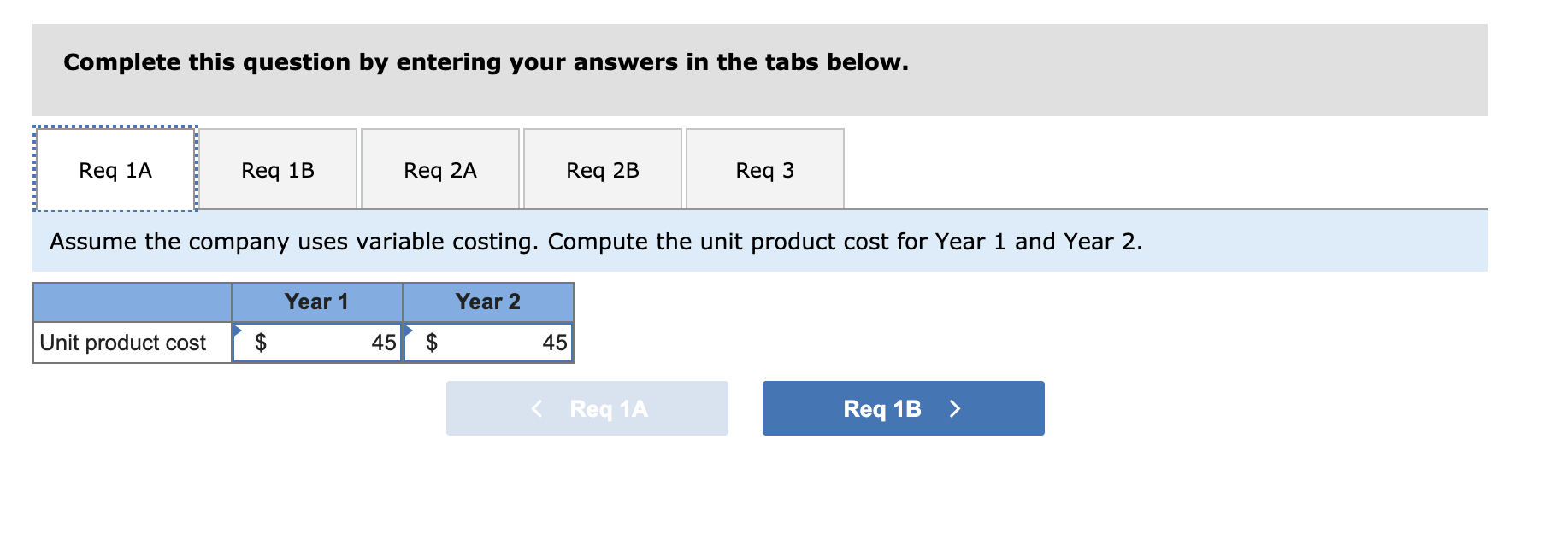This screenshot has width=1568, height=533.
Task: Click the forward chevron in Req 1B button
Action: pyautogui.click(x=957, y=408)
